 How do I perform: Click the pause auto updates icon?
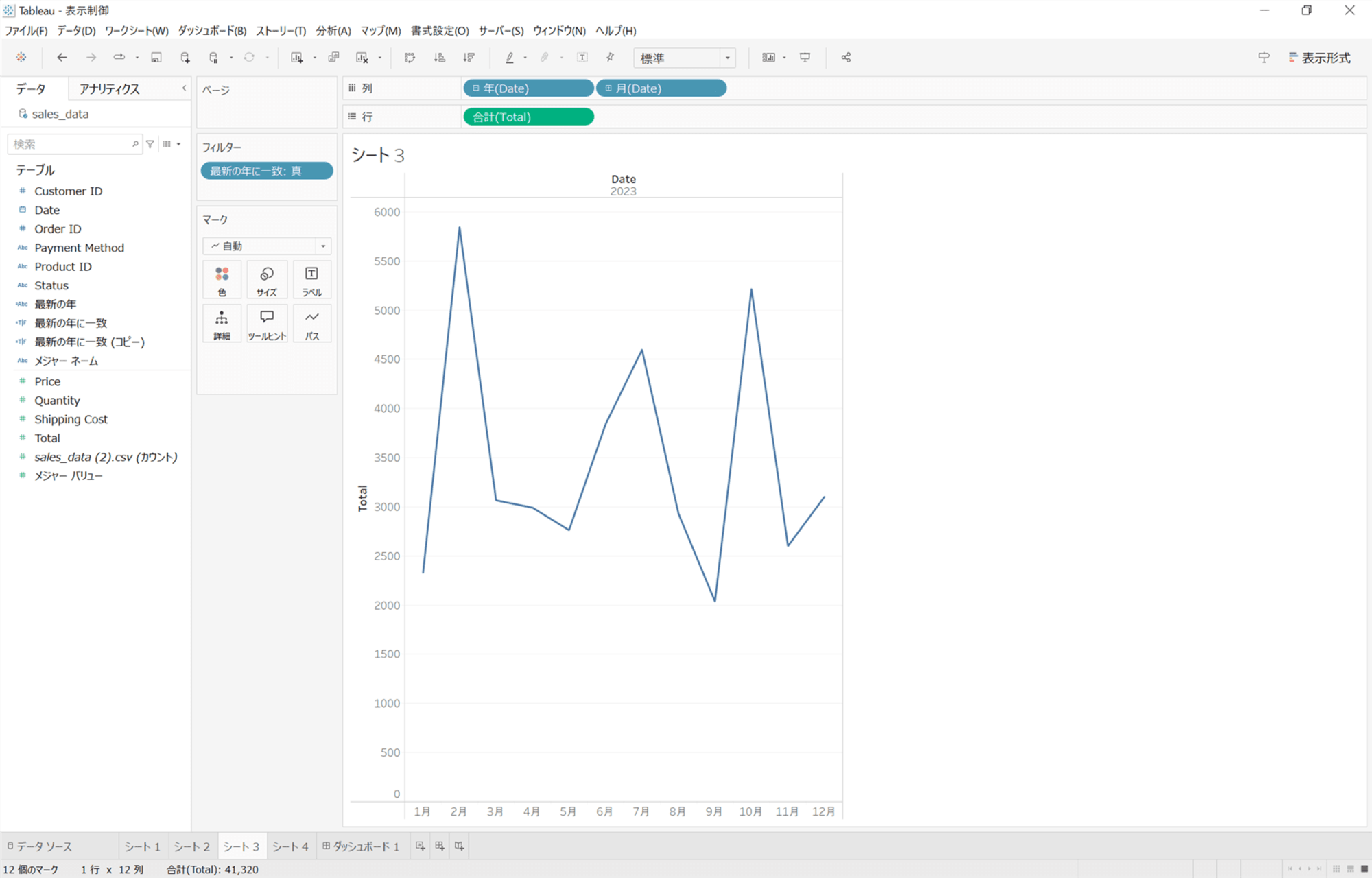[x=214, y=58]
